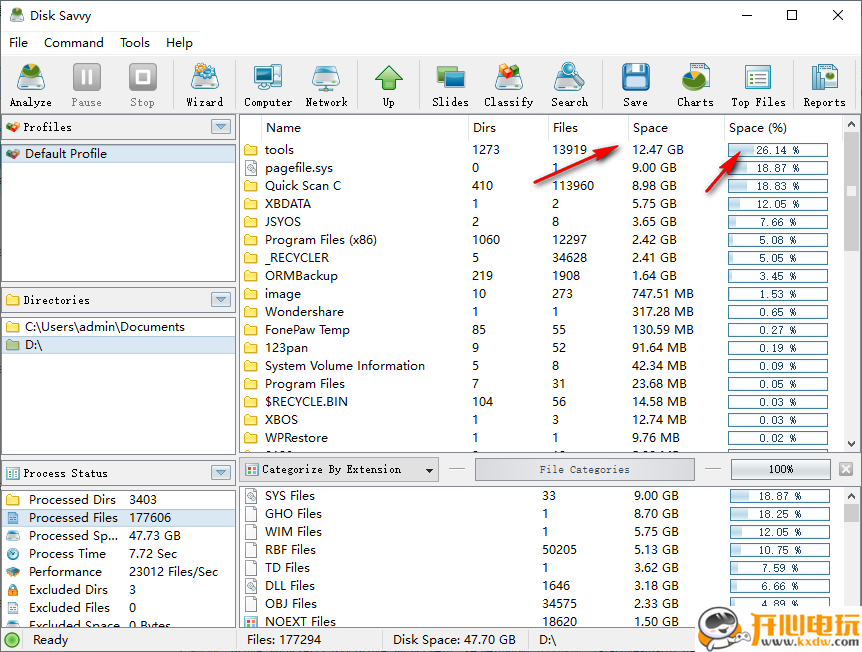Click the File Categories button
Image resolution: width=862 pixels, height=652 pixels.
584,470
